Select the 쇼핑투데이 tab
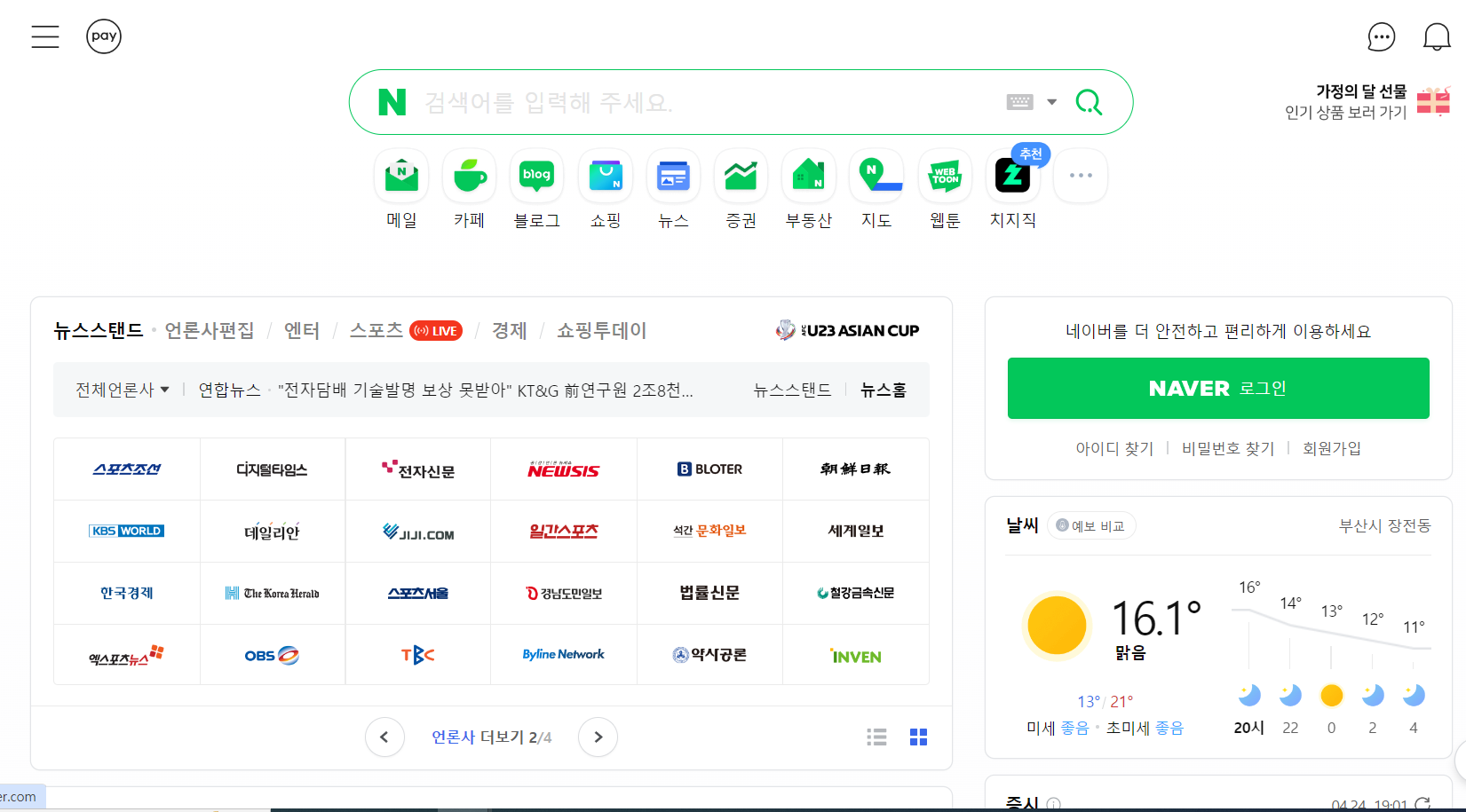The width and height of the screenshot is (1466, 812). tap(602, 331)
